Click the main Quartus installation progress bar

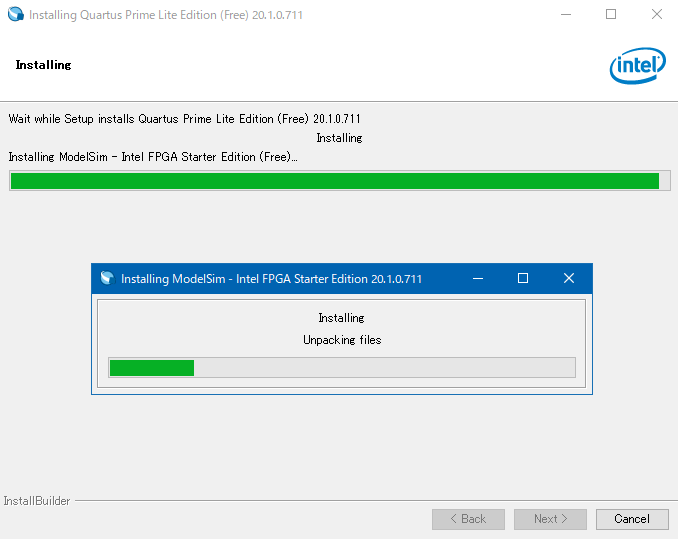338,181
